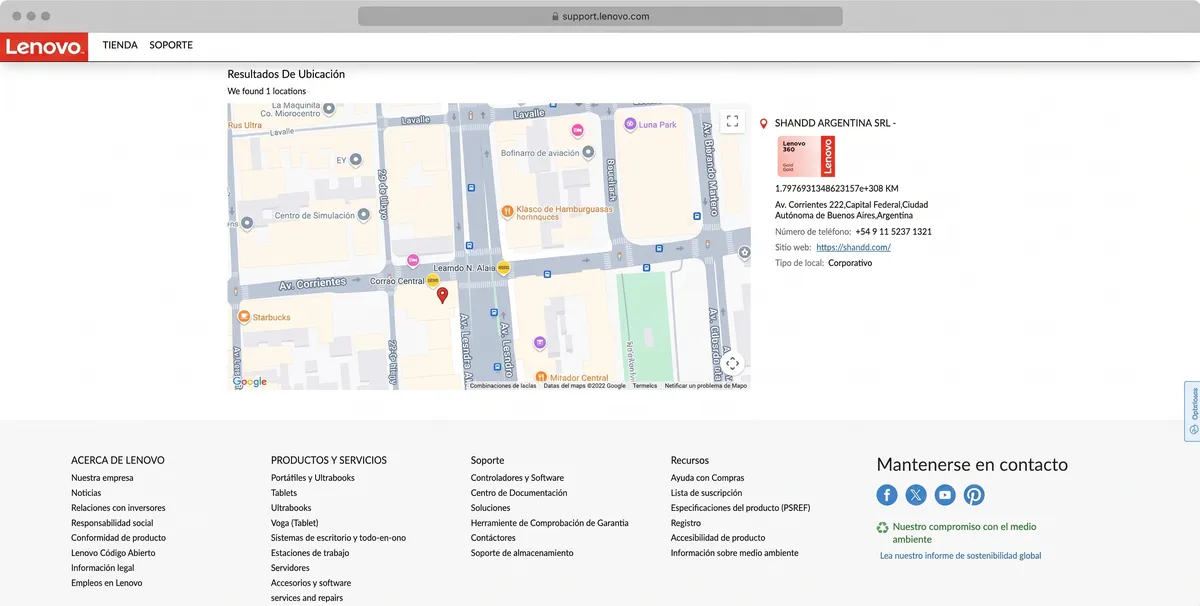Open Lenovo's YouTube channel icon
The image size is (1200, 606).
[945, 494]
